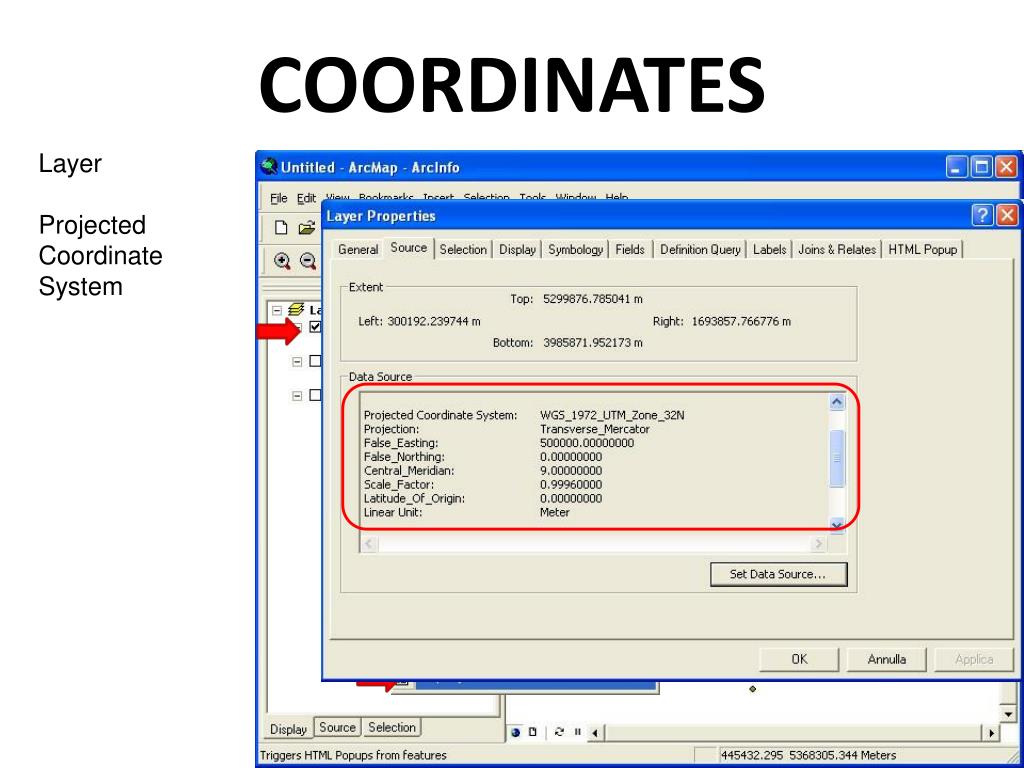Screen dimensions: 1024x768
Task: Open the HTML Popup tab
Action: (x=923, y=249)
